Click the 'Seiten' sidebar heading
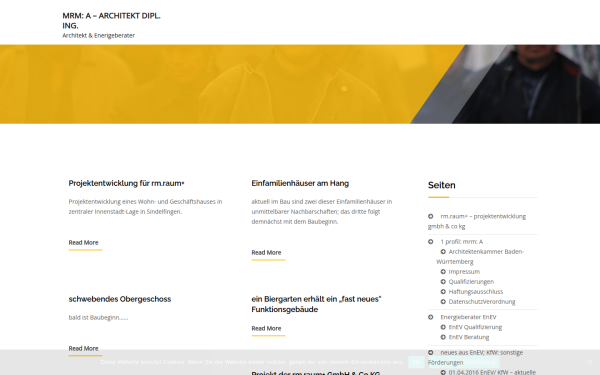This screenshot has height=375, width=600. coord(442,185)
